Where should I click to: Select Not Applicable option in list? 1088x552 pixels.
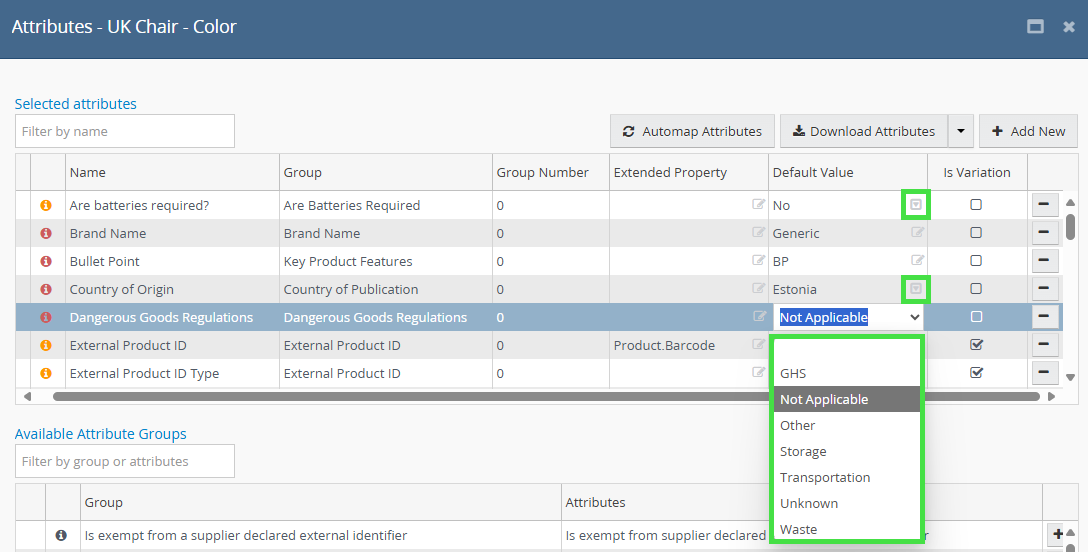[847, 399]
